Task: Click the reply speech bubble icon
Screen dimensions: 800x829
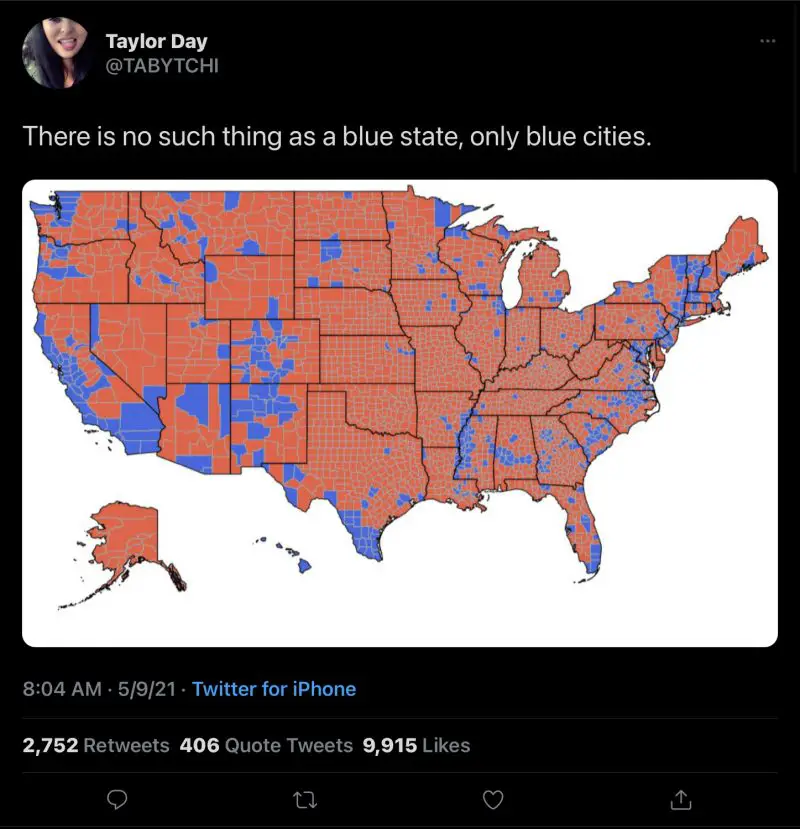Action: (x=117, y=799)
